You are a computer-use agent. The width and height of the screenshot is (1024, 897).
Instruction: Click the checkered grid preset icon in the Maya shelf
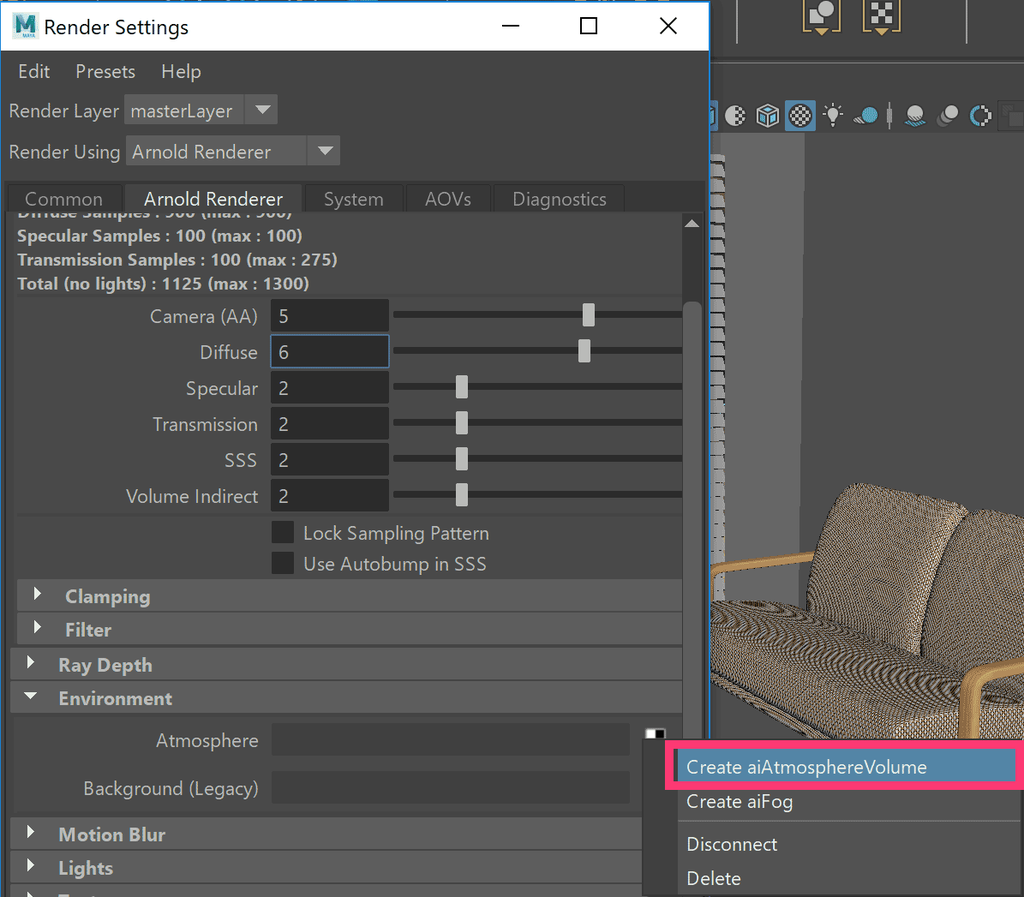(x=881, y=16)
